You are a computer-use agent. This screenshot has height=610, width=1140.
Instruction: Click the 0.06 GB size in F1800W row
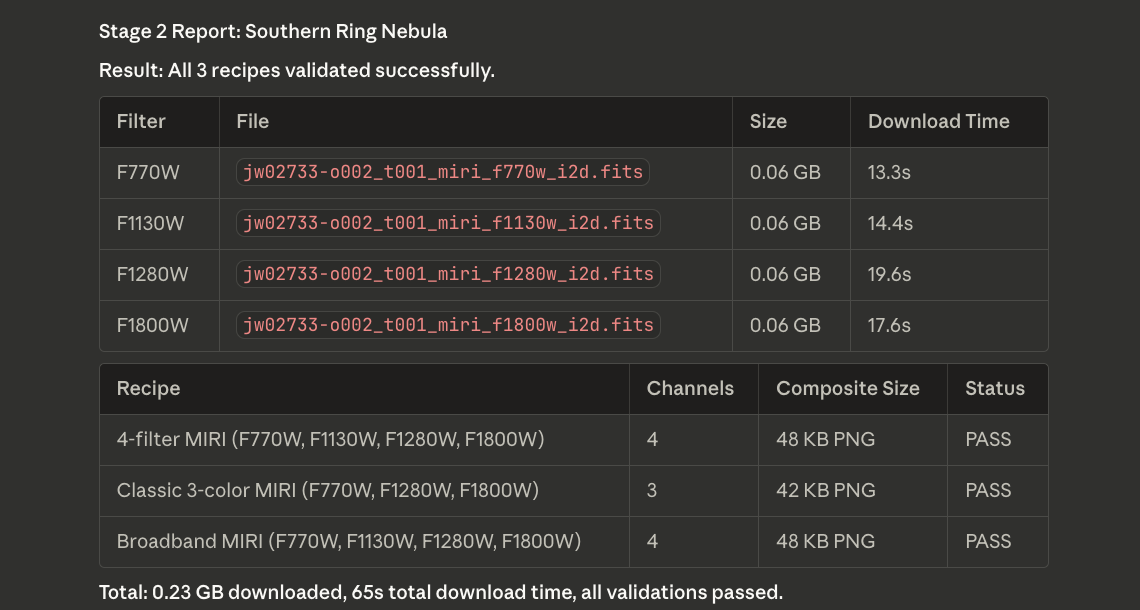pyautogui.click(x=785, y=325)
